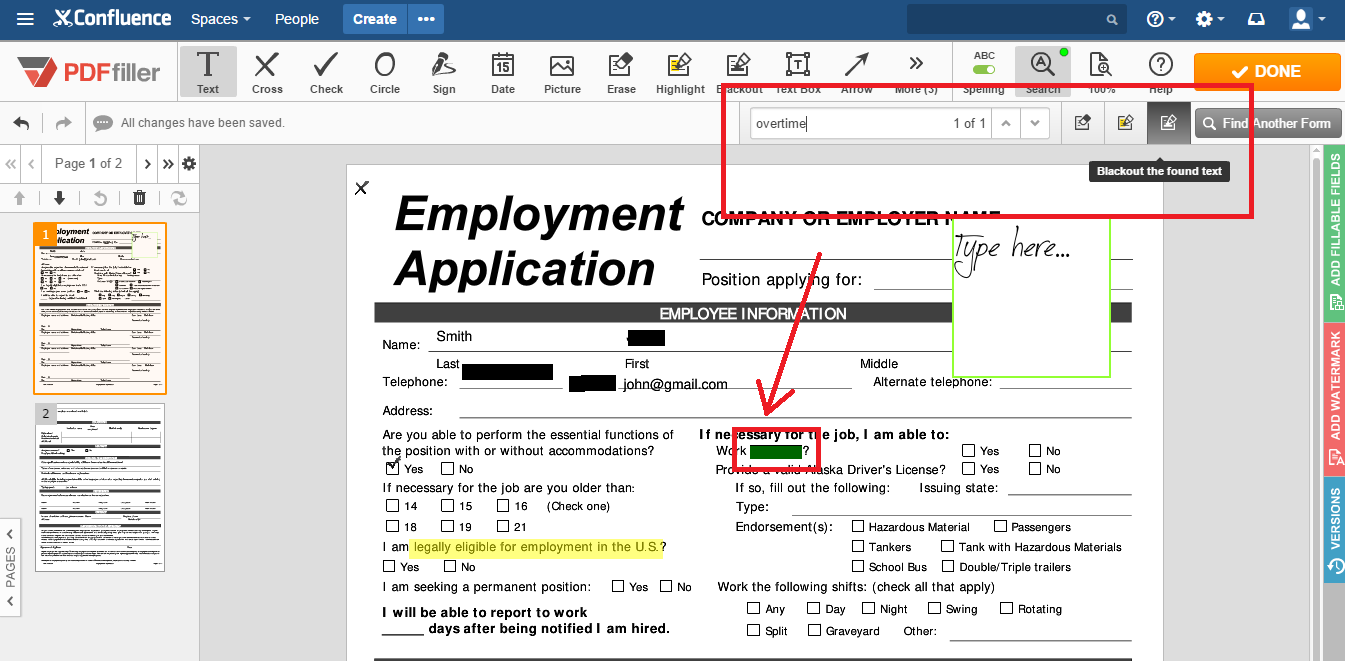This screenshot has height=661, width=1345.
Task: Go to the previous page
Action: click(x=32, y=163)
